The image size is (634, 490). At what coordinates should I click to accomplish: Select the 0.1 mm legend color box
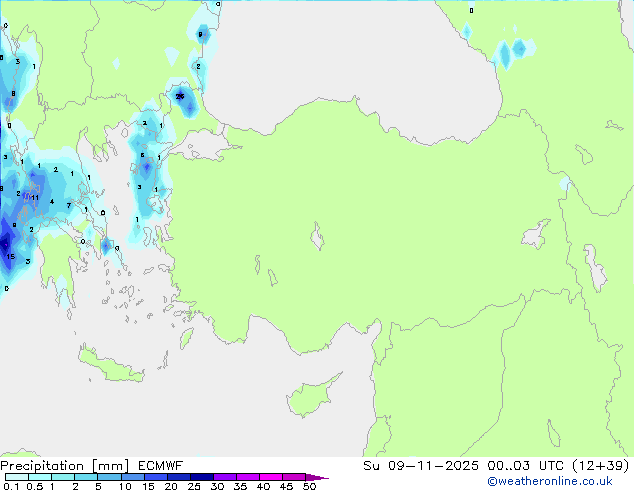[17, 477]
